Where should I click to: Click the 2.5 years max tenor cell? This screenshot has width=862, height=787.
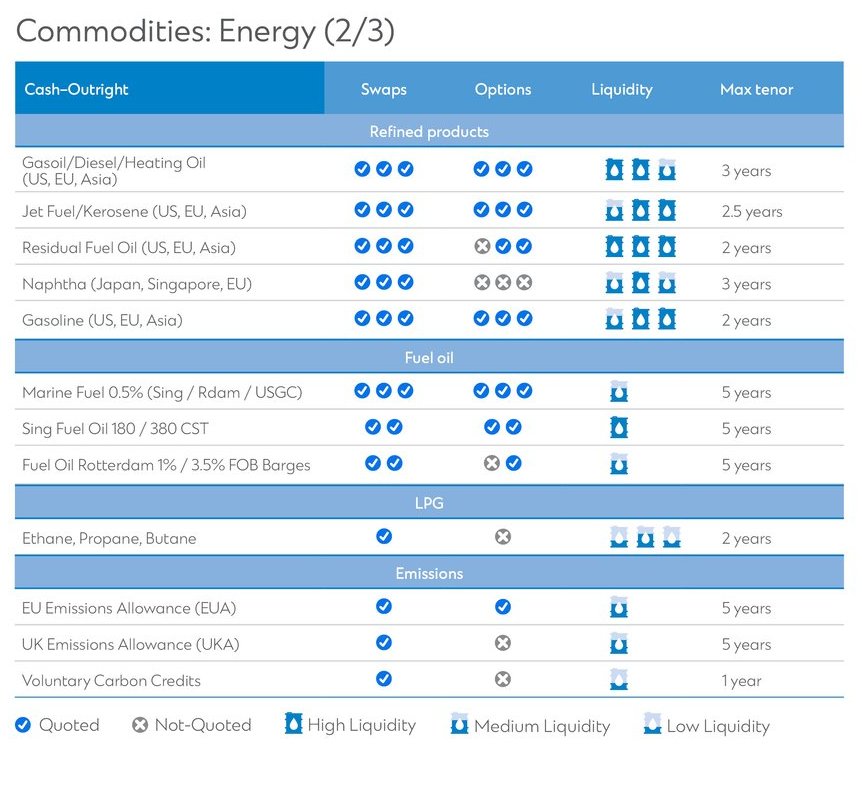click(752, 212)
